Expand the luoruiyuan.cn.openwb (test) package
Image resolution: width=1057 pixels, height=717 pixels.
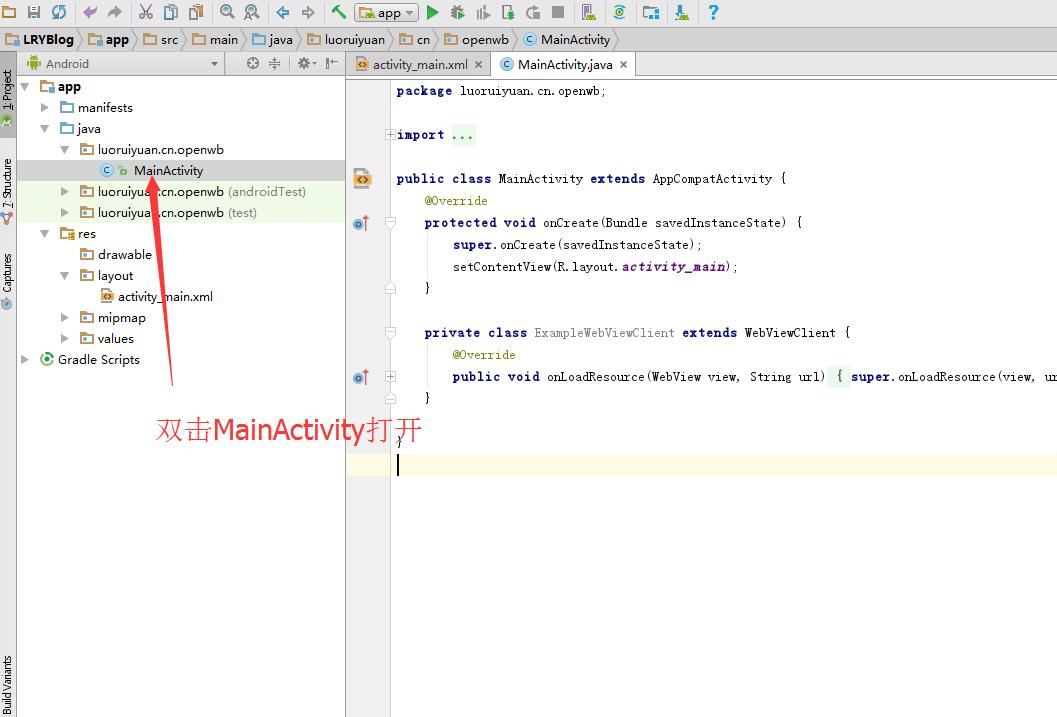point(65,212)
